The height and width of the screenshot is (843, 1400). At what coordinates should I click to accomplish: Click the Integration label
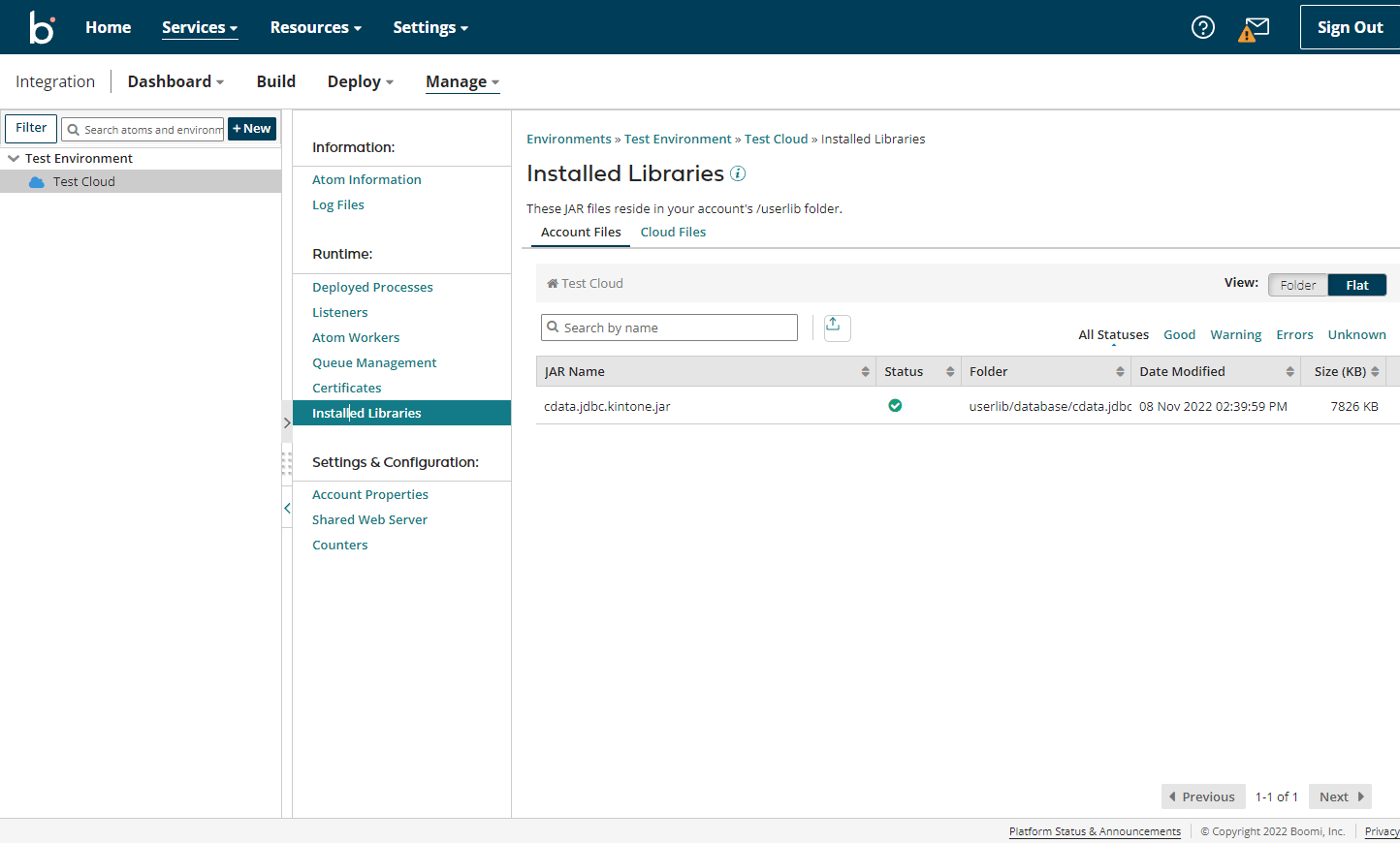pyautogui.click(x=55, y=81)
